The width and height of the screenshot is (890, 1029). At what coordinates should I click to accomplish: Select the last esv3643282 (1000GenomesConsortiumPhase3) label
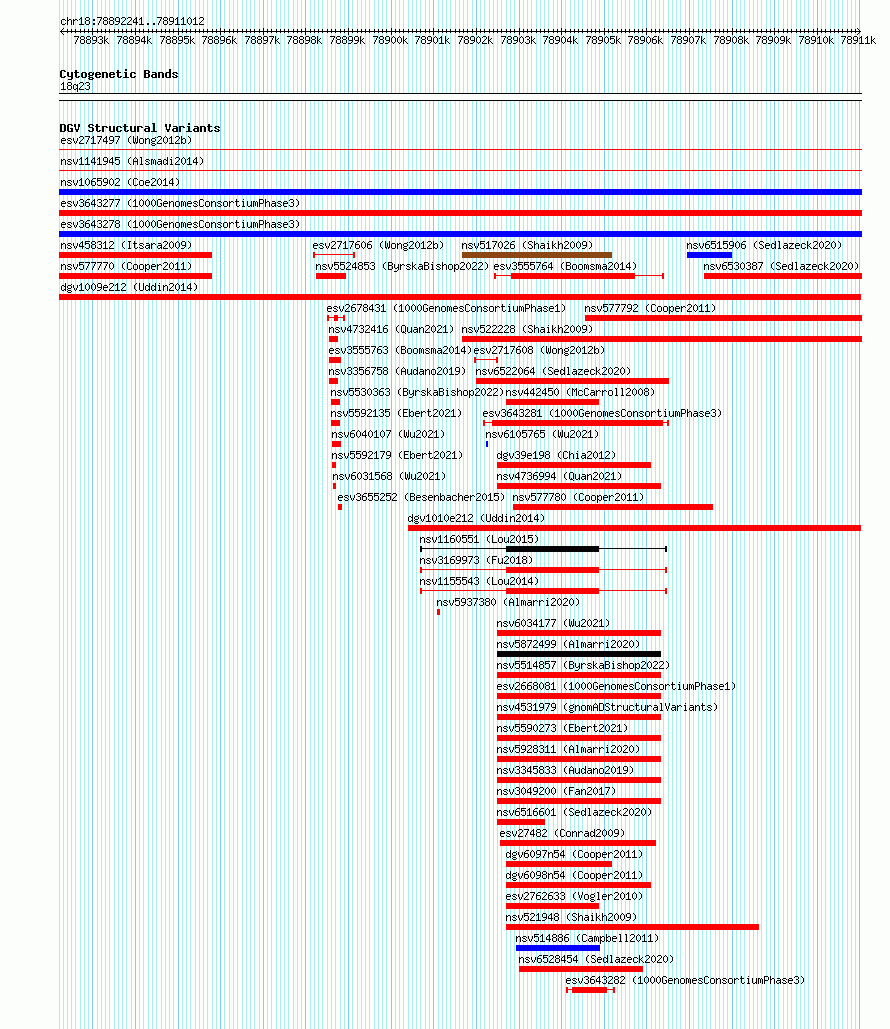pos(685,980)
